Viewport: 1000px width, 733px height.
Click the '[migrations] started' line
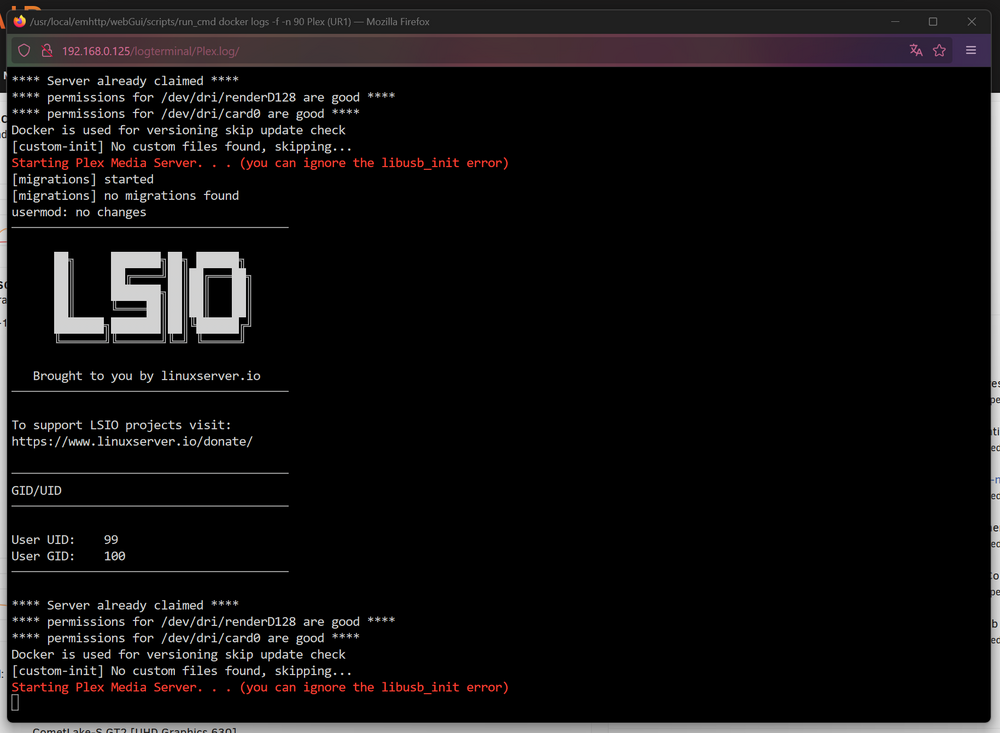[82, 179]
